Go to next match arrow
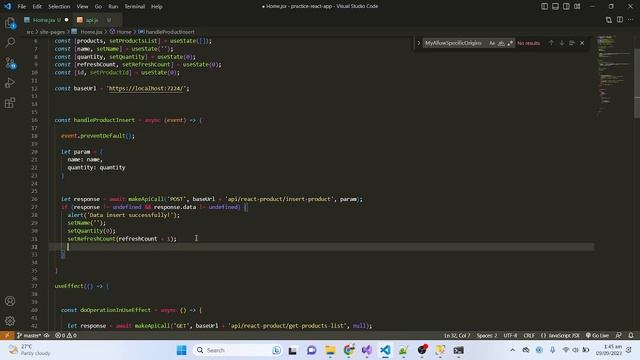 click(x=562, y=43)
